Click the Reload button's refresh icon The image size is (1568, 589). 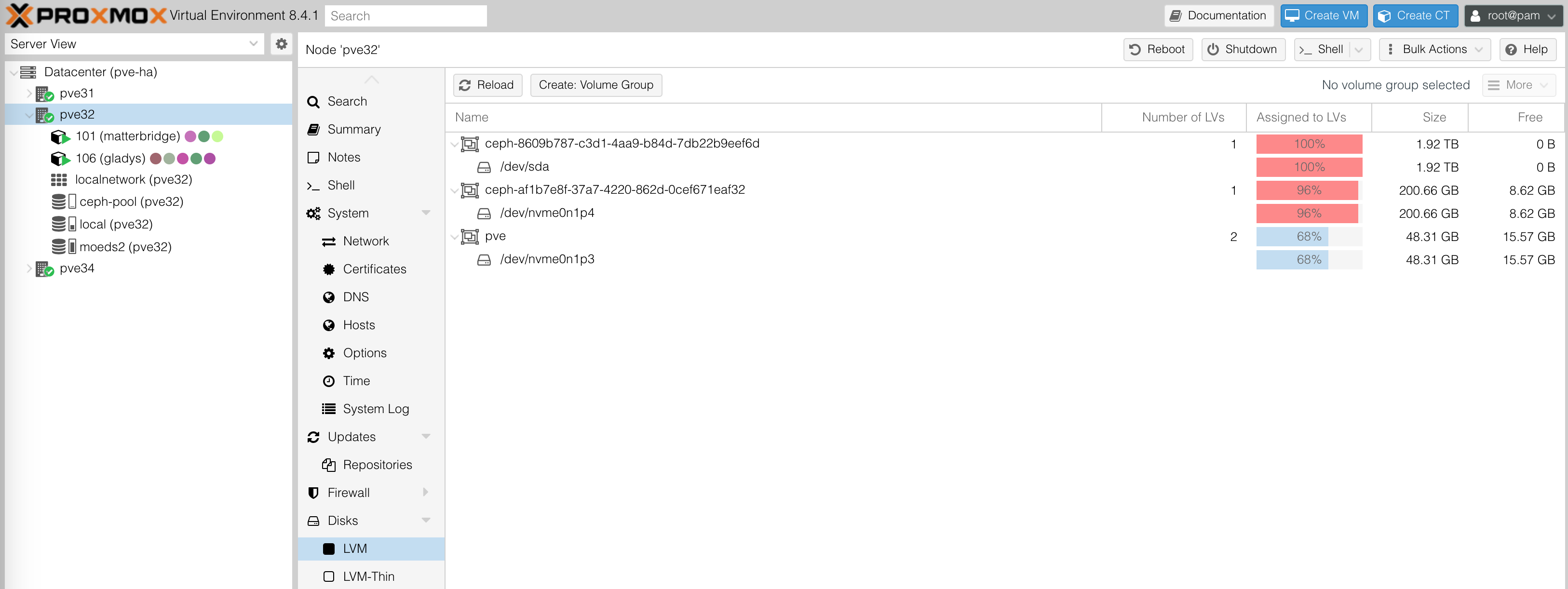[x=465, y=85]
